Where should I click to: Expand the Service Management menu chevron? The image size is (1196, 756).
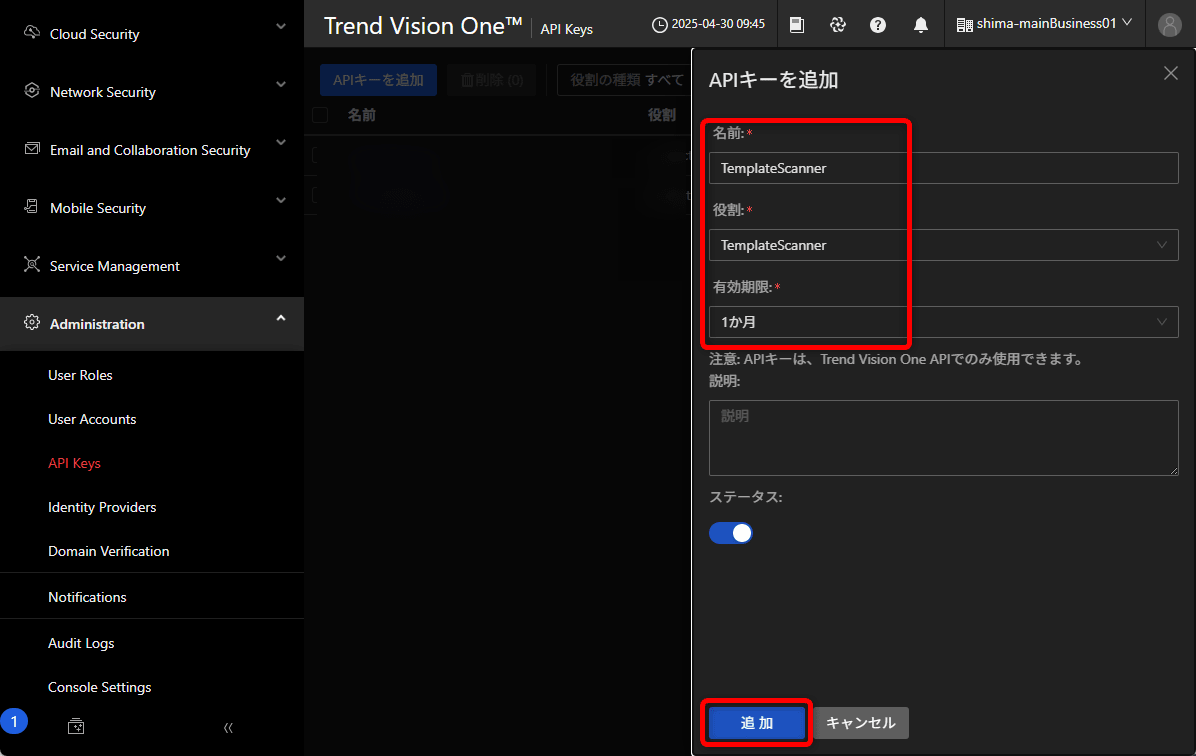(x=281, y=258)
